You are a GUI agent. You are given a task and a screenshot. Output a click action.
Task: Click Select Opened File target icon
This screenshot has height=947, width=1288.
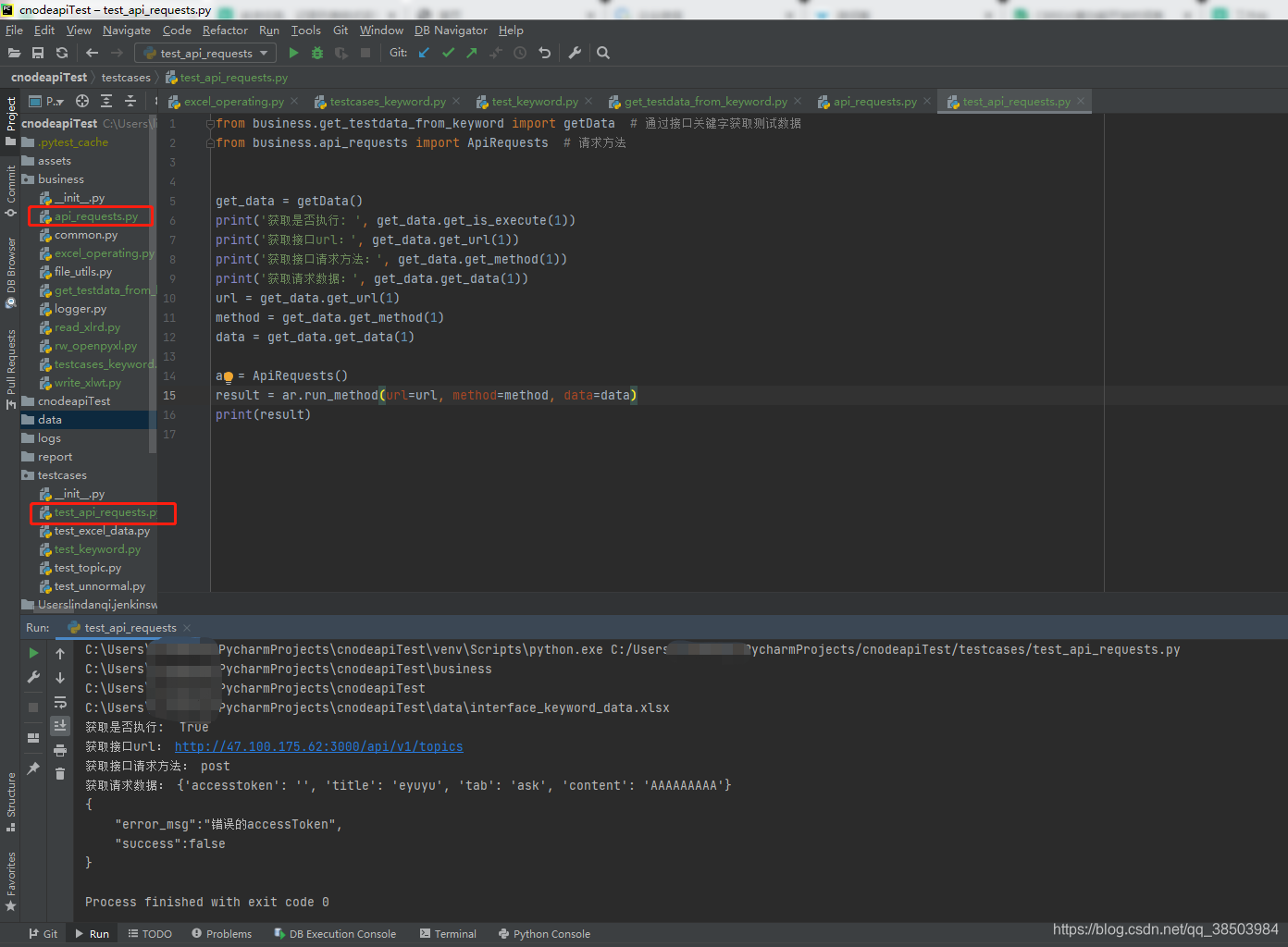[x=82, y=101]
